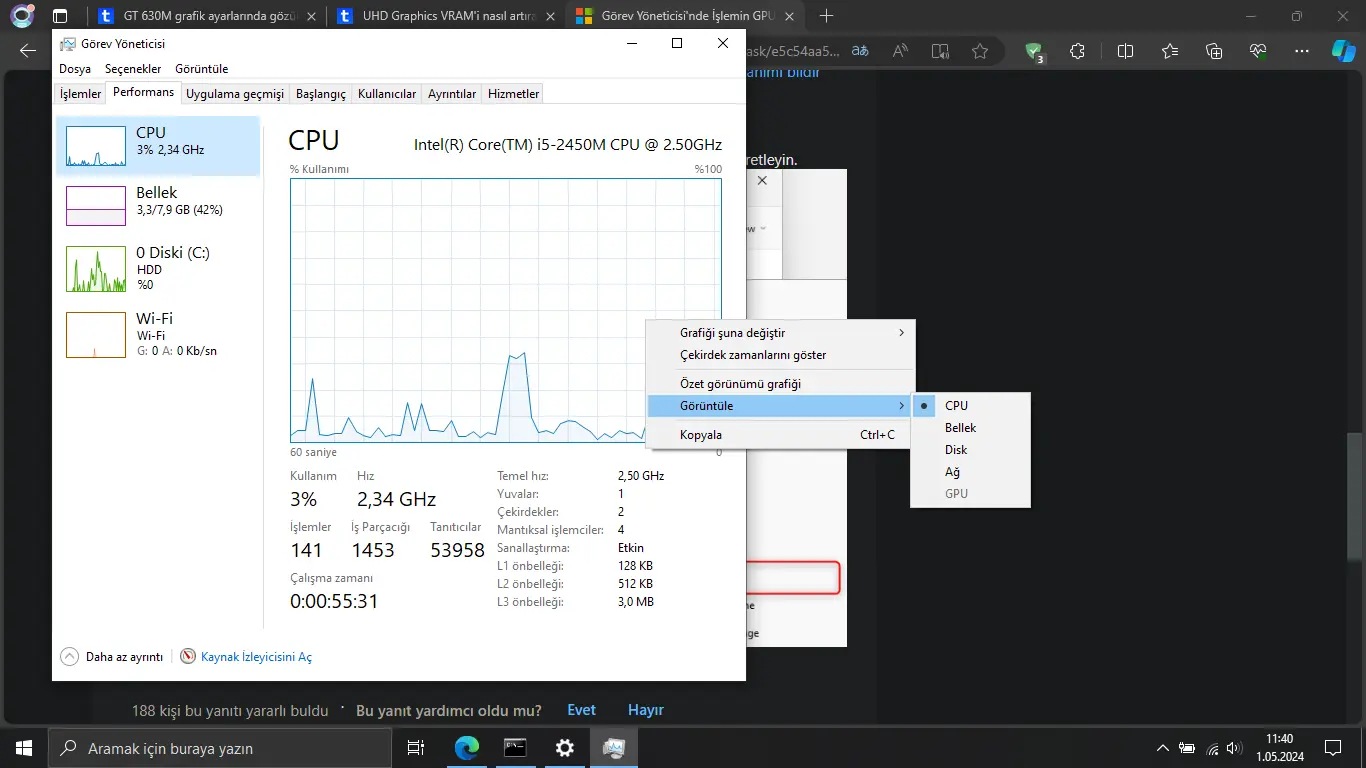The image size is (1366, 768).
Task: Click the immersive reader icon in the address bar
Action: click(940, 52)
